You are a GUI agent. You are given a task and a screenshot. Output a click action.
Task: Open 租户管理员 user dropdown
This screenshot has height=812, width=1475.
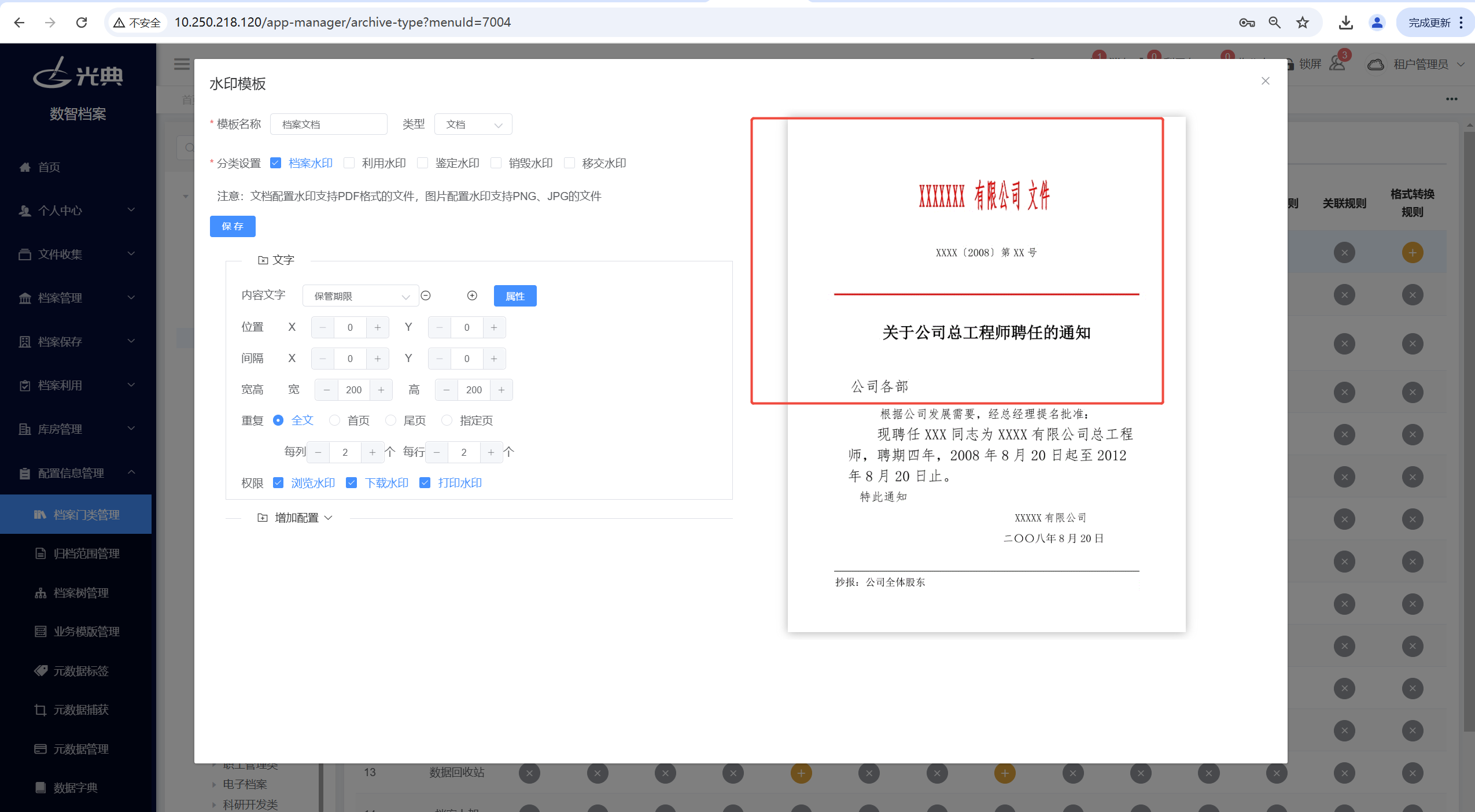tap(1416, 64)
